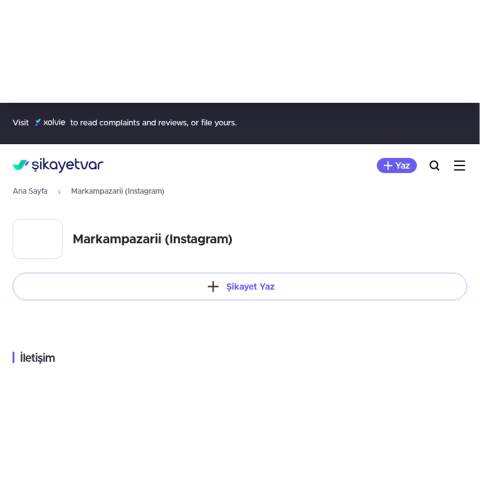Click the xolvie logo link
Viewport: 480px width, 480px height.
[x=50, y=122]
